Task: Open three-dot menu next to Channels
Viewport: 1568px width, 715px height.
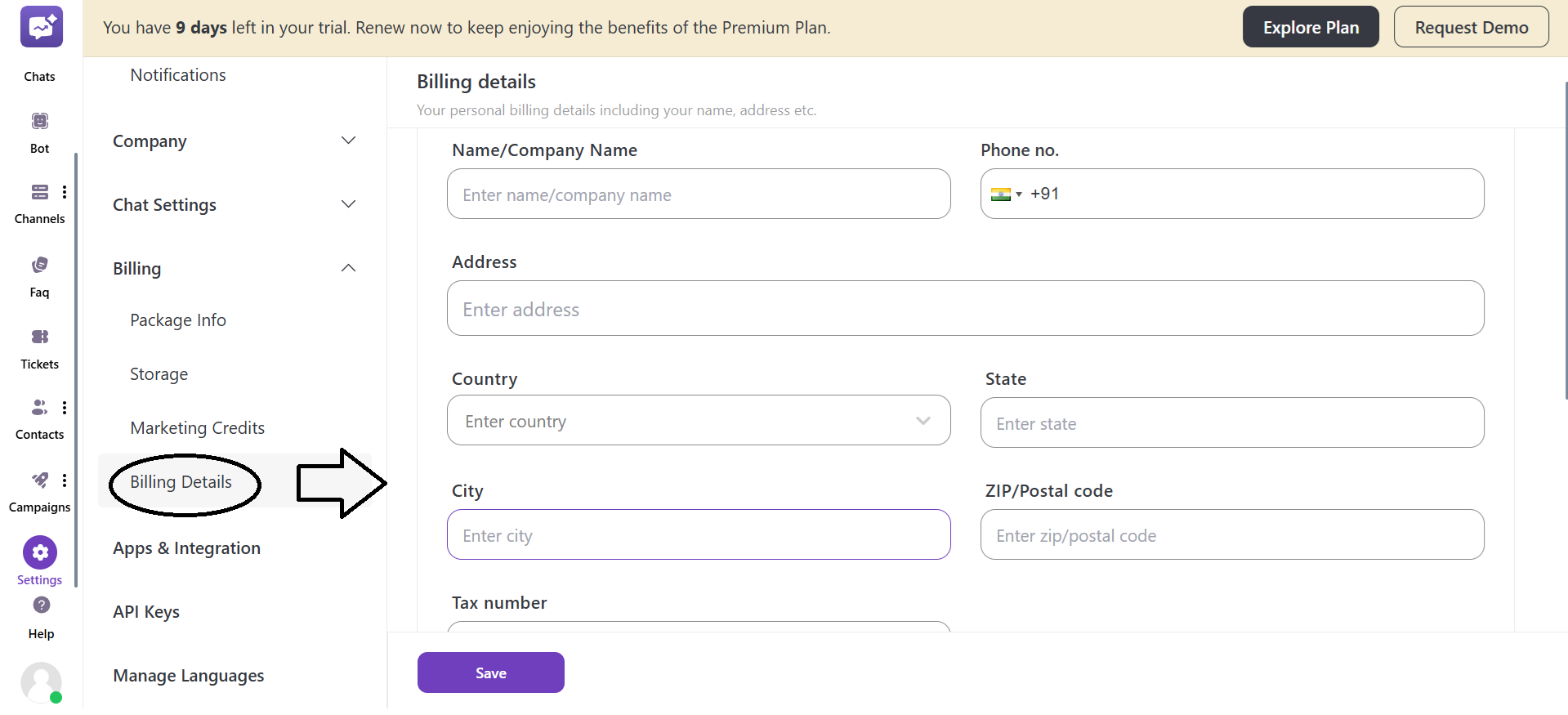Action: (65, 192)
